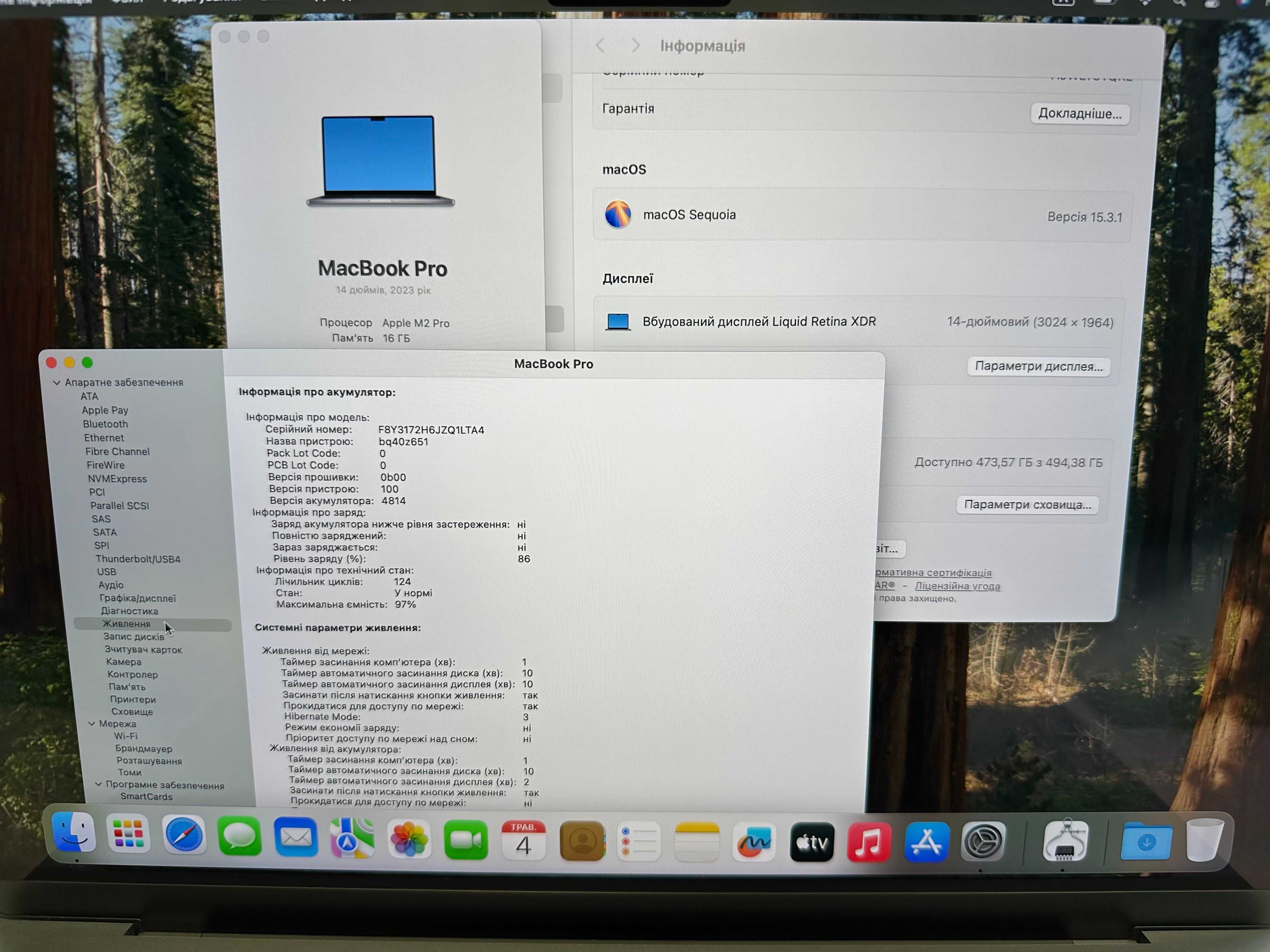The height and width of the screenshot is (952, 1270).
Task: Select SmartCards in the sidebar
Action: pyautogui.click(x=146, y=796)
